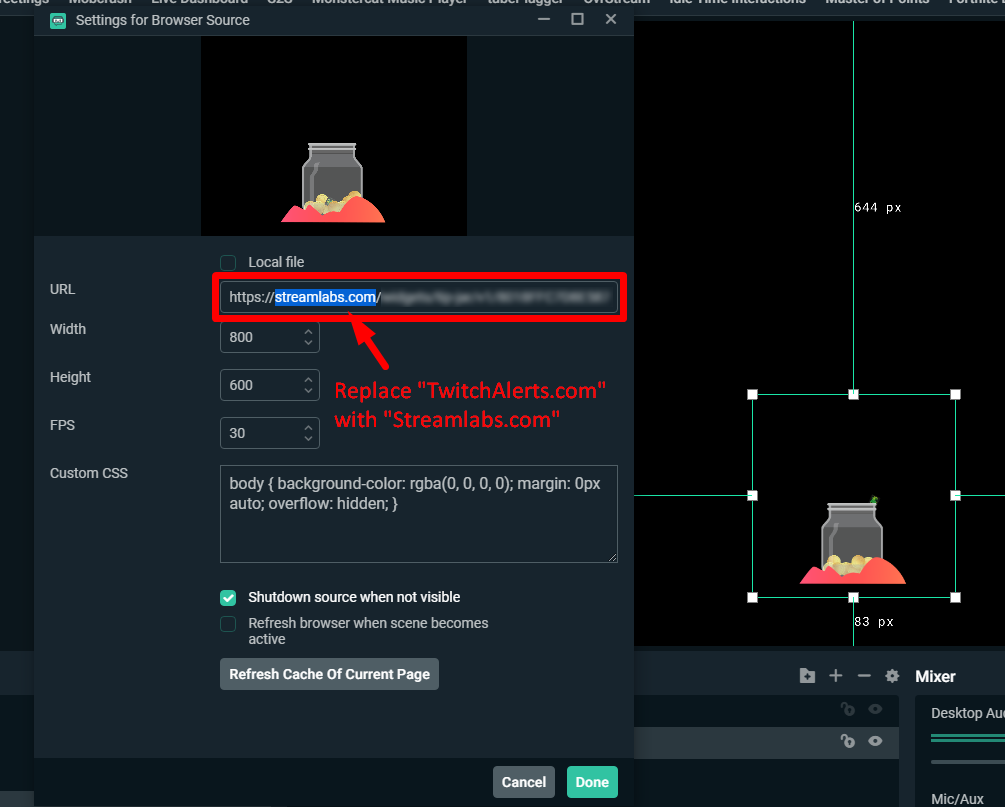The image size is (1005, 807).
Task: Toggle the lock on the dimmed source row
Action: 847,709
